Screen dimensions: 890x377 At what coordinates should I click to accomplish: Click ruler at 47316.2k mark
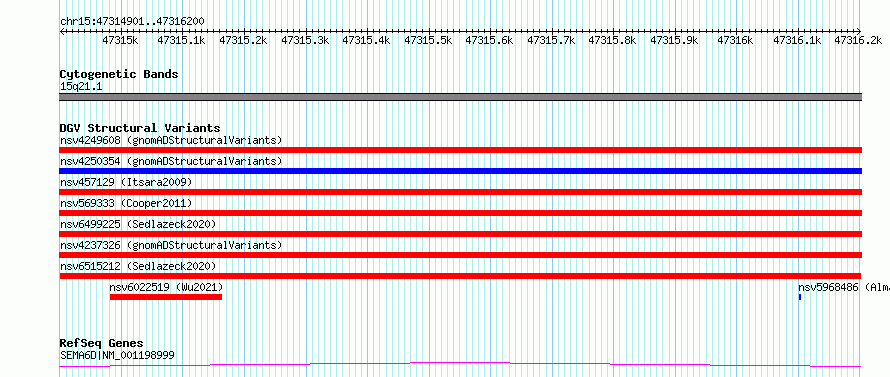click(858, 40)
